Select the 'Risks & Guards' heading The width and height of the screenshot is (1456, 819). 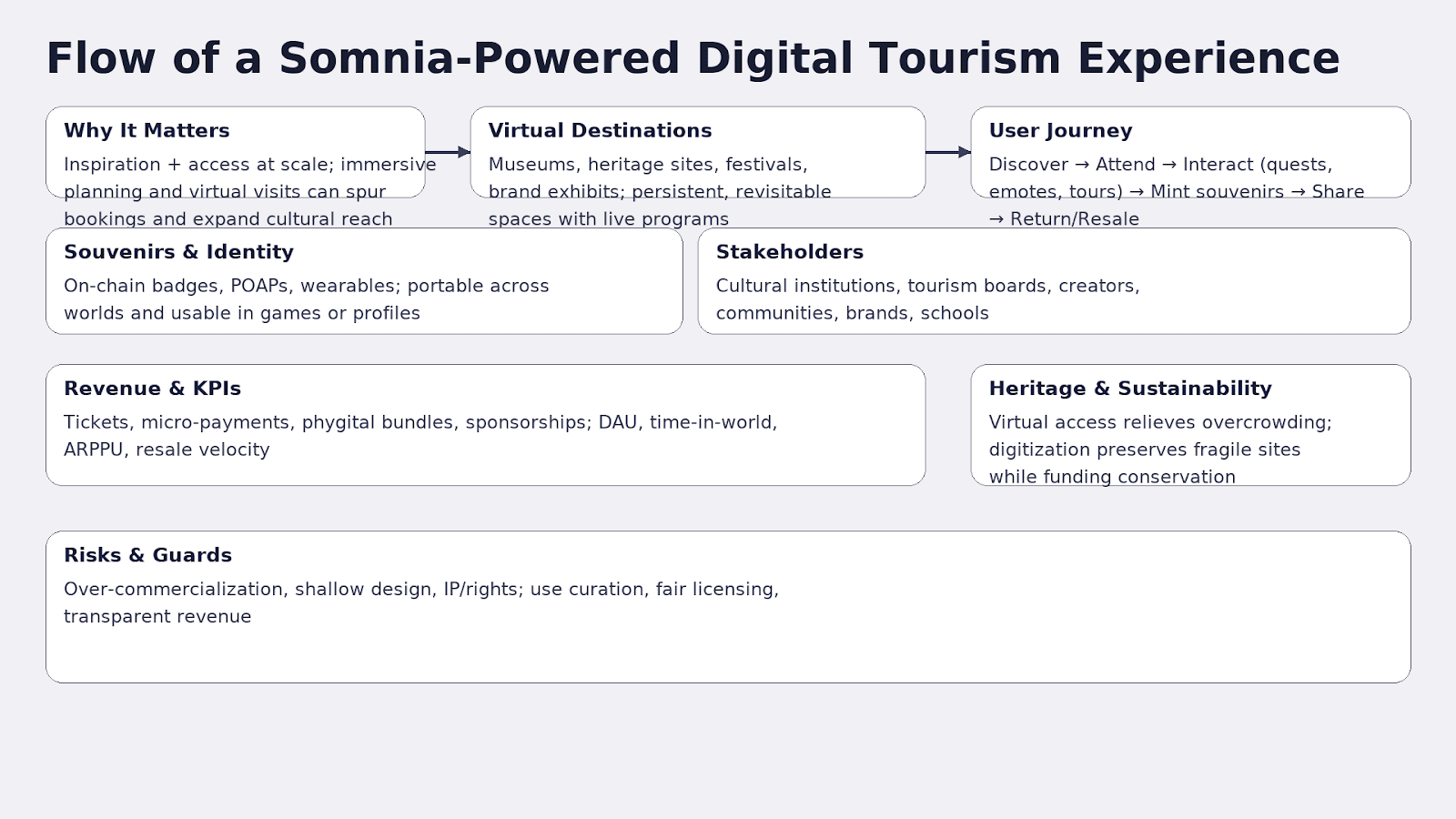pos(147,555)
